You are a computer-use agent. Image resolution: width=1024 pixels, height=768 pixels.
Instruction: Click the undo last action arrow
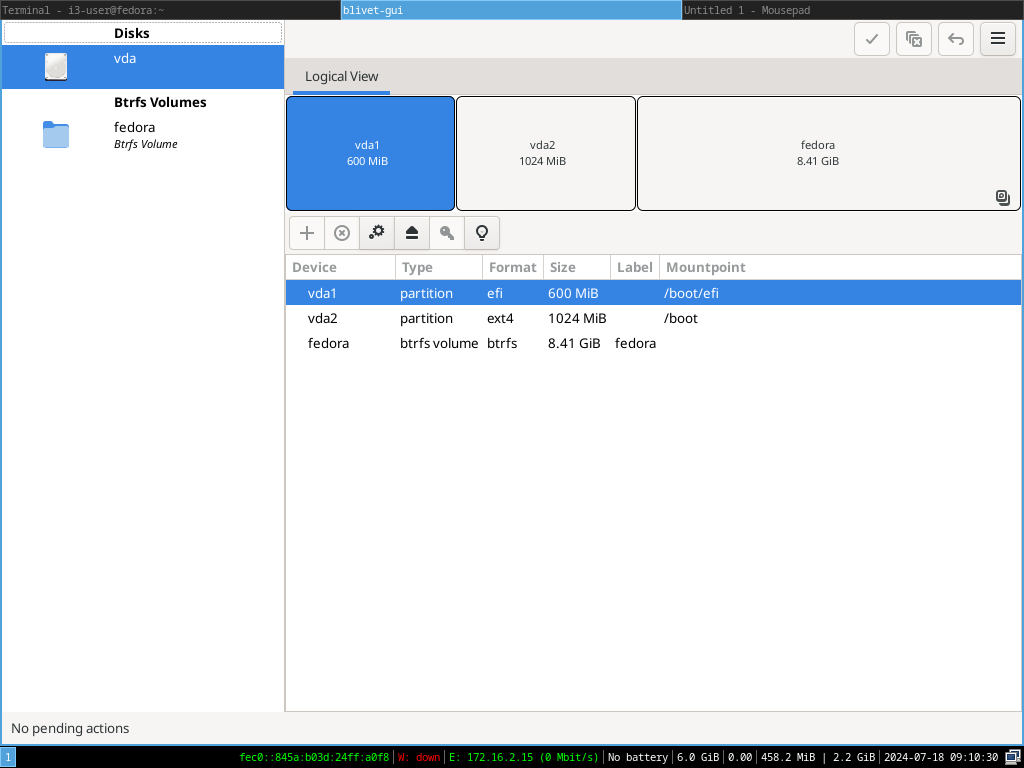(x=956, y=39)
